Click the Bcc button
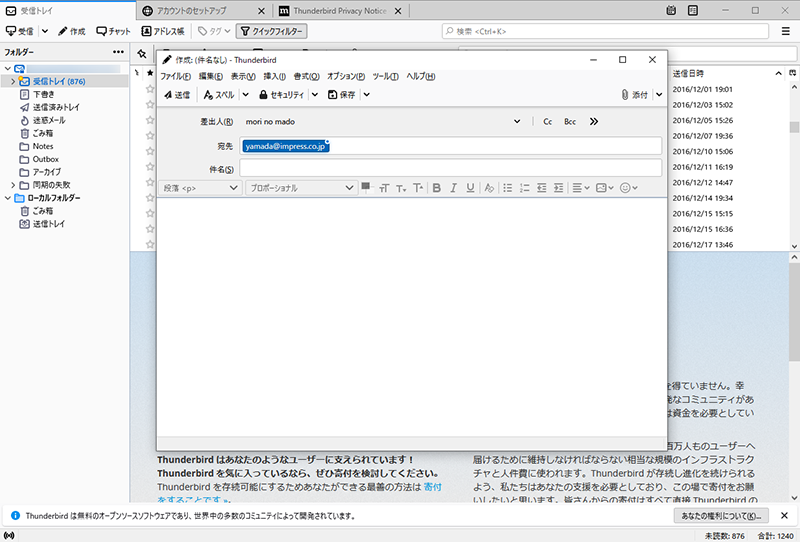The image size is (800, 542). [570, 121]
